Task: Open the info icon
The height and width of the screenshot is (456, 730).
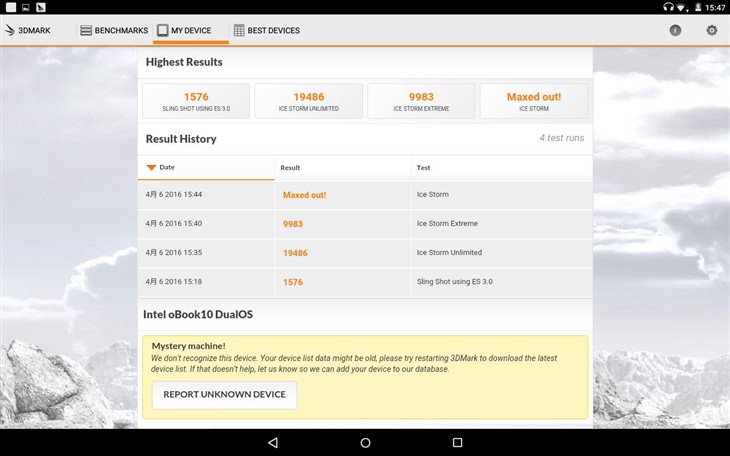Action: 675,30
